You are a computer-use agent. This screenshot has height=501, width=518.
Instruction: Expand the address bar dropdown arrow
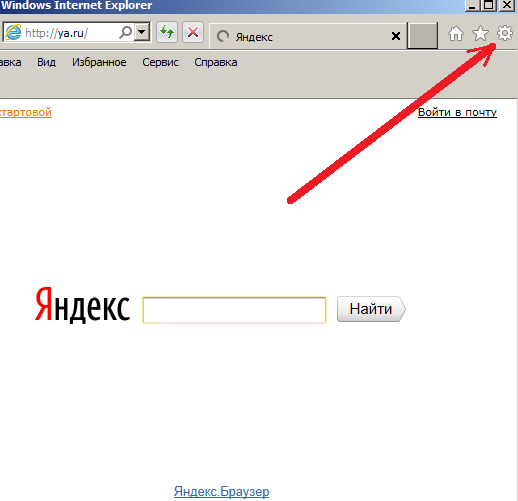coord(142,32)
